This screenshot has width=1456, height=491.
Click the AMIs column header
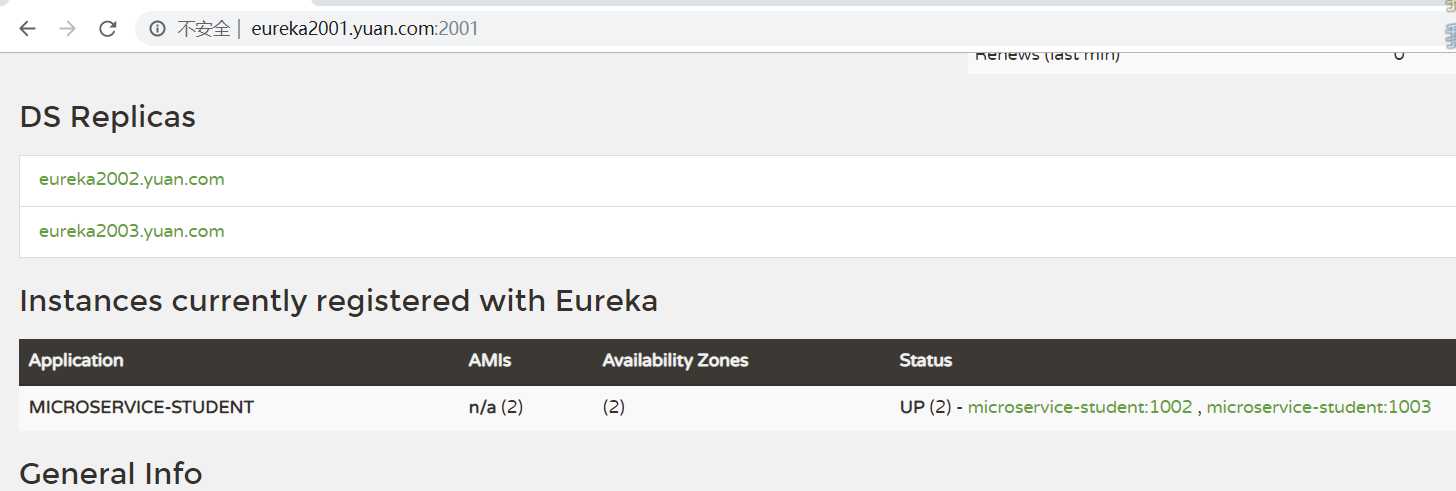490,360
